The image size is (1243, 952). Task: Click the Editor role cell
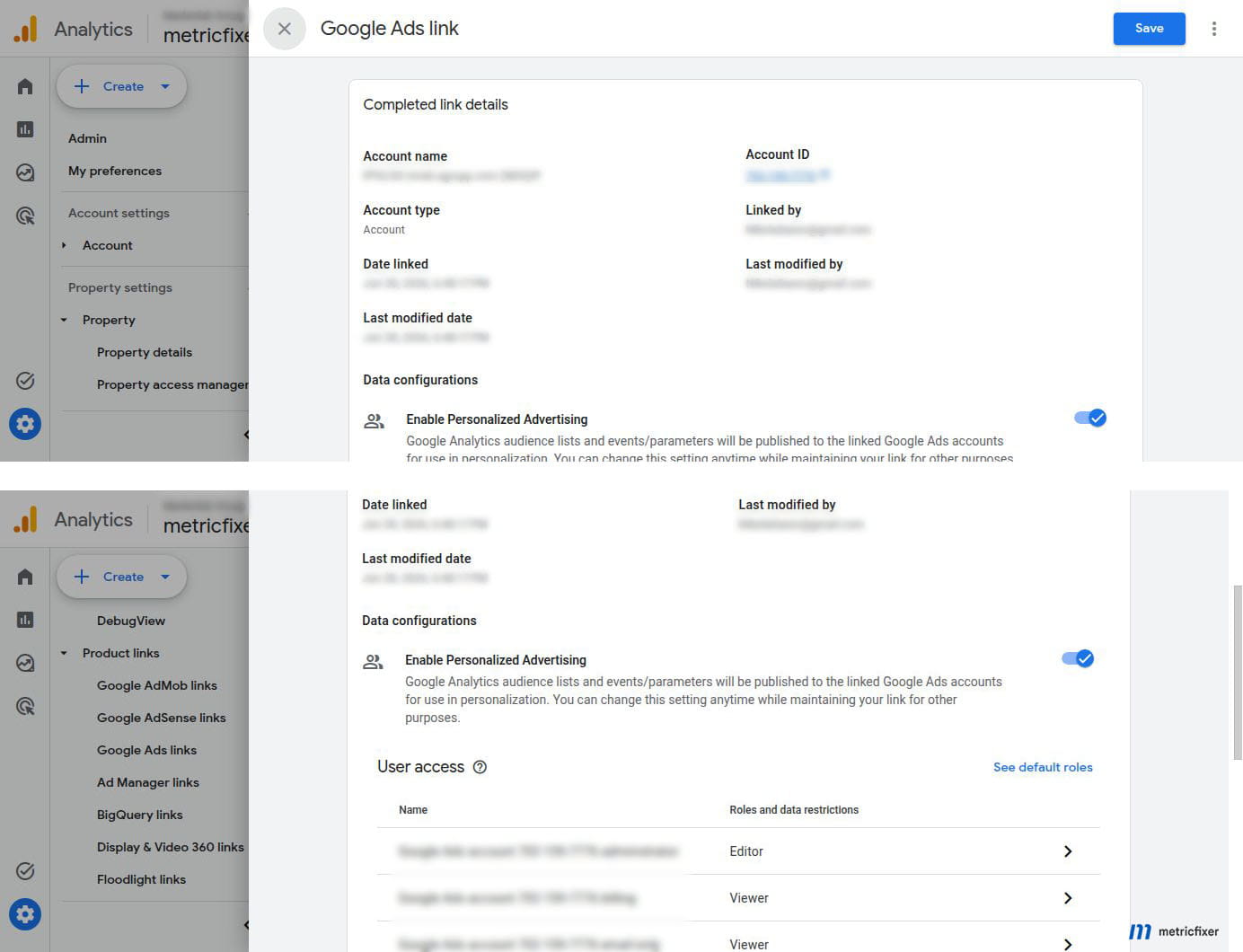pyautogui.click(x=746, y=851)
